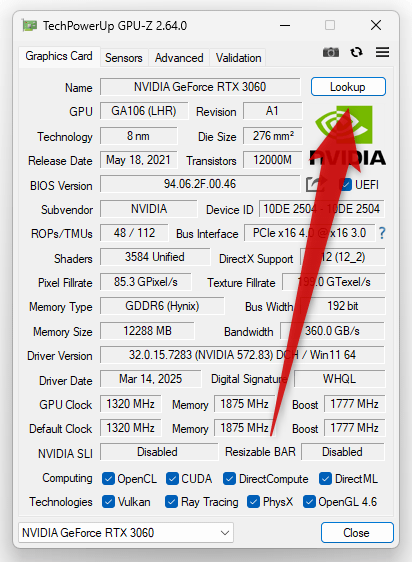The height and width of the screenshot is (562, 412).
Task: Click the Lookup button
Action: point(348,87)
